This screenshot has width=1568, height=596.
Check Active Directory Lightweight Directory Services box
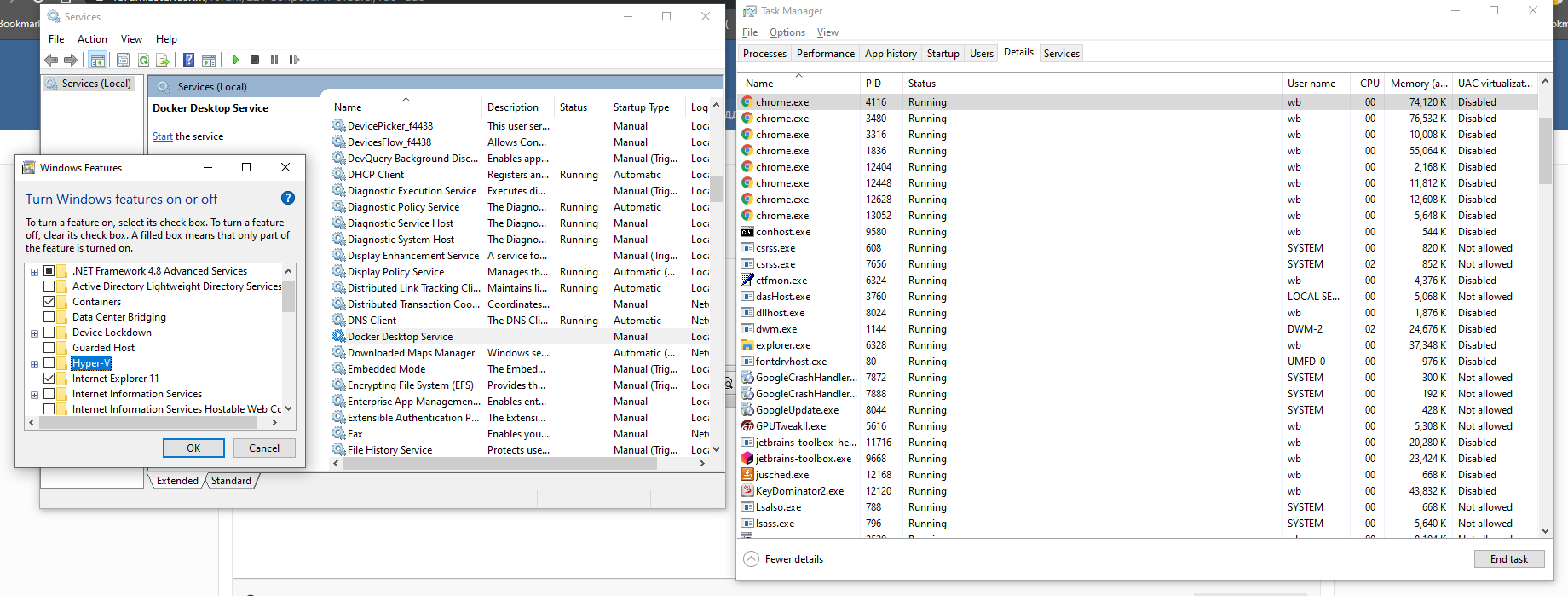tap(49, 286)
